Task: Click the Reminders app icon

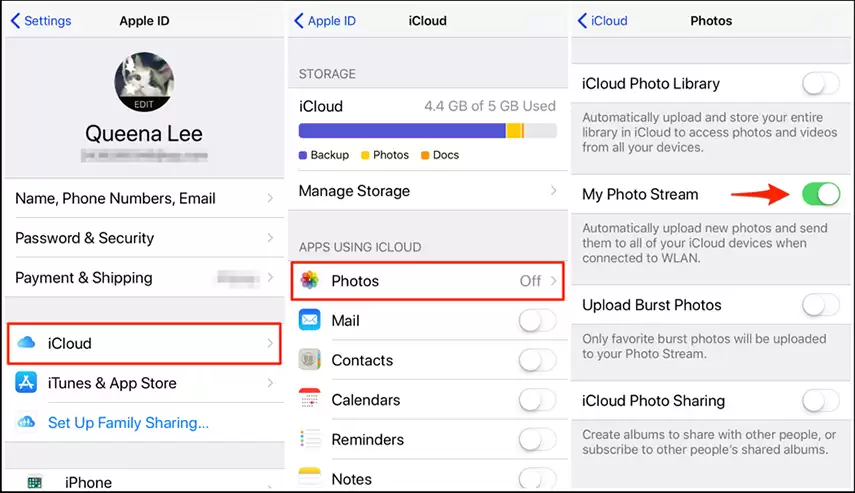Action: [x=310, y=439]
